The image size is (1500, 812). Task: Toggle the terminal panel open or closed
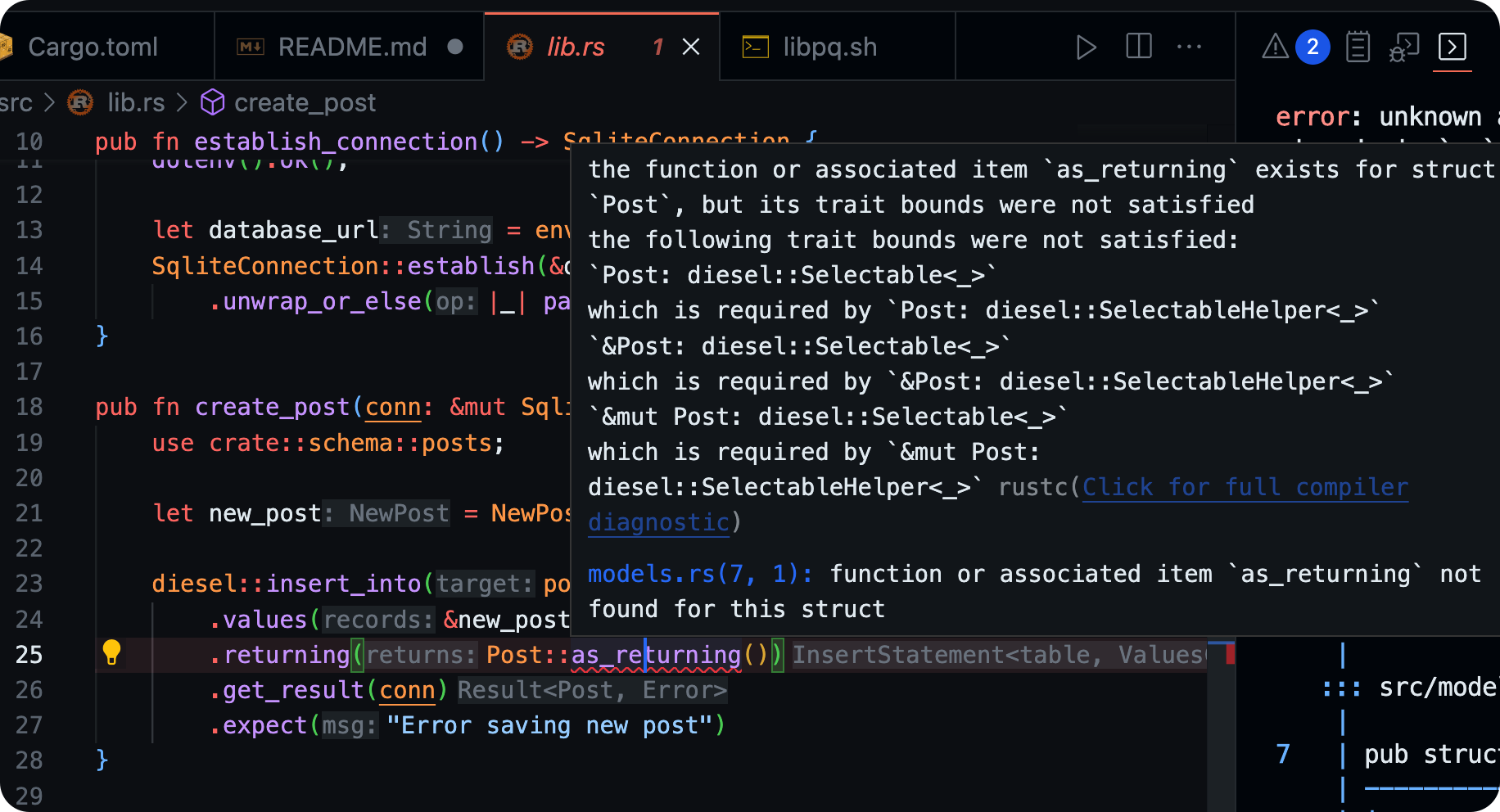coord(1453,47)
